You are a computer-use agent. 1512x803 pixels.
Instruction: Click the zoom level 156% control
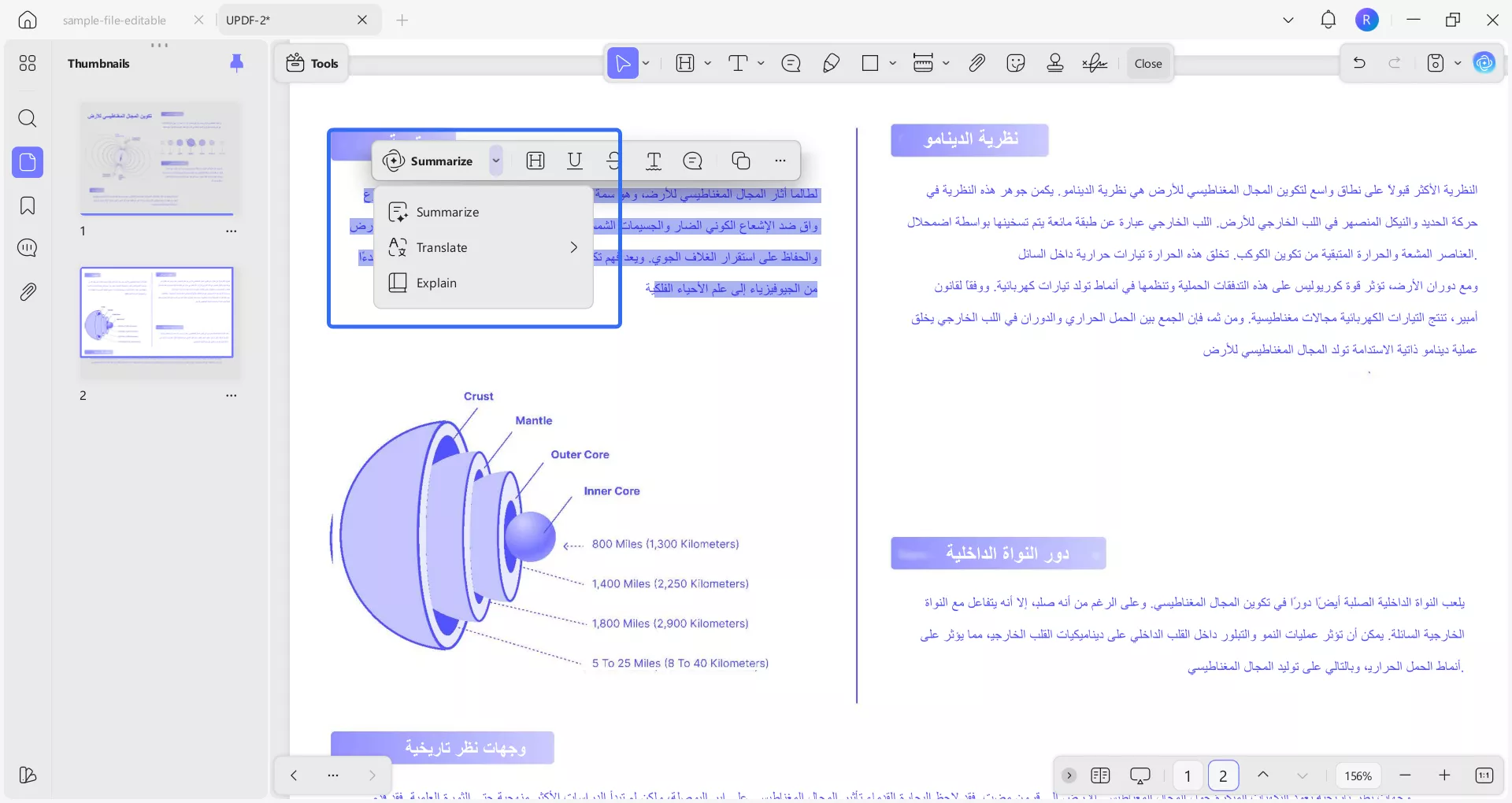1358,775
